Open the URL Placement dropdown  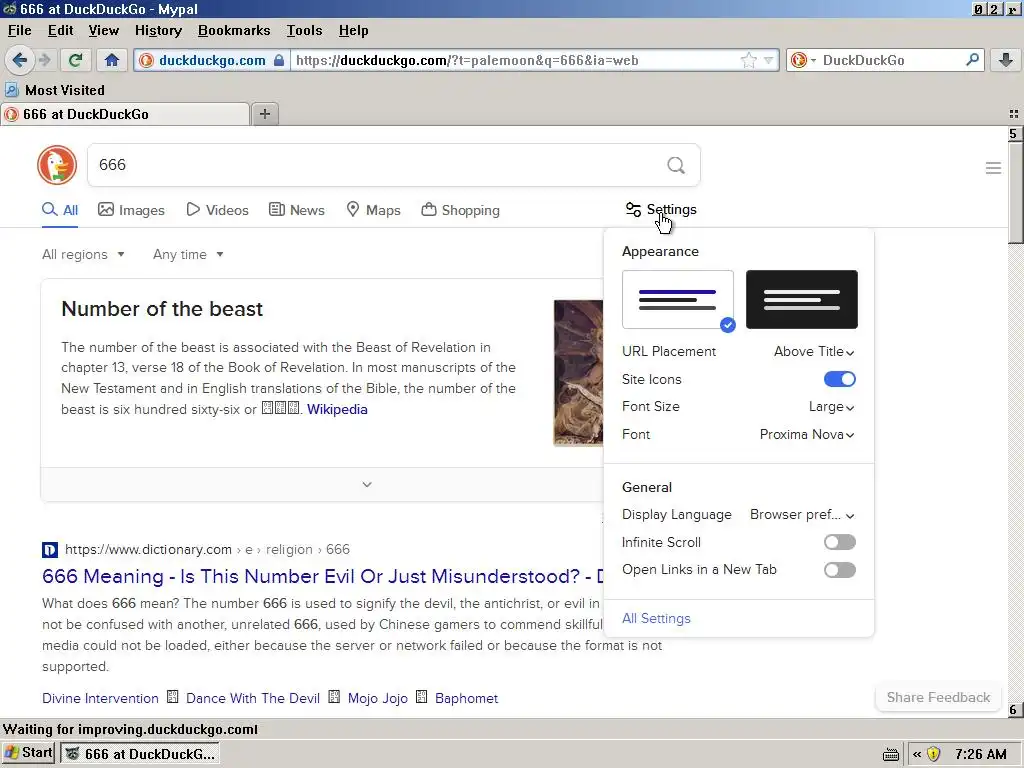tap(814, 351)
